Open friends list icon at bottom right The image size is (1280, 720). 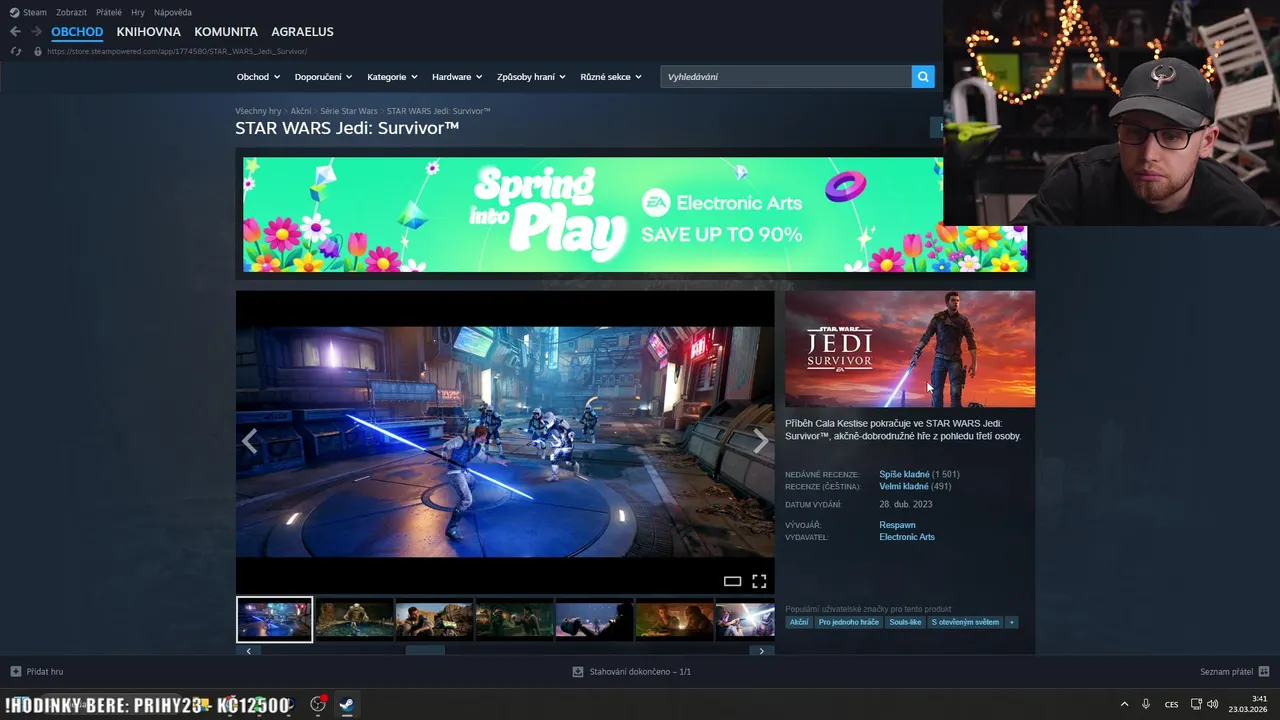1264,671
